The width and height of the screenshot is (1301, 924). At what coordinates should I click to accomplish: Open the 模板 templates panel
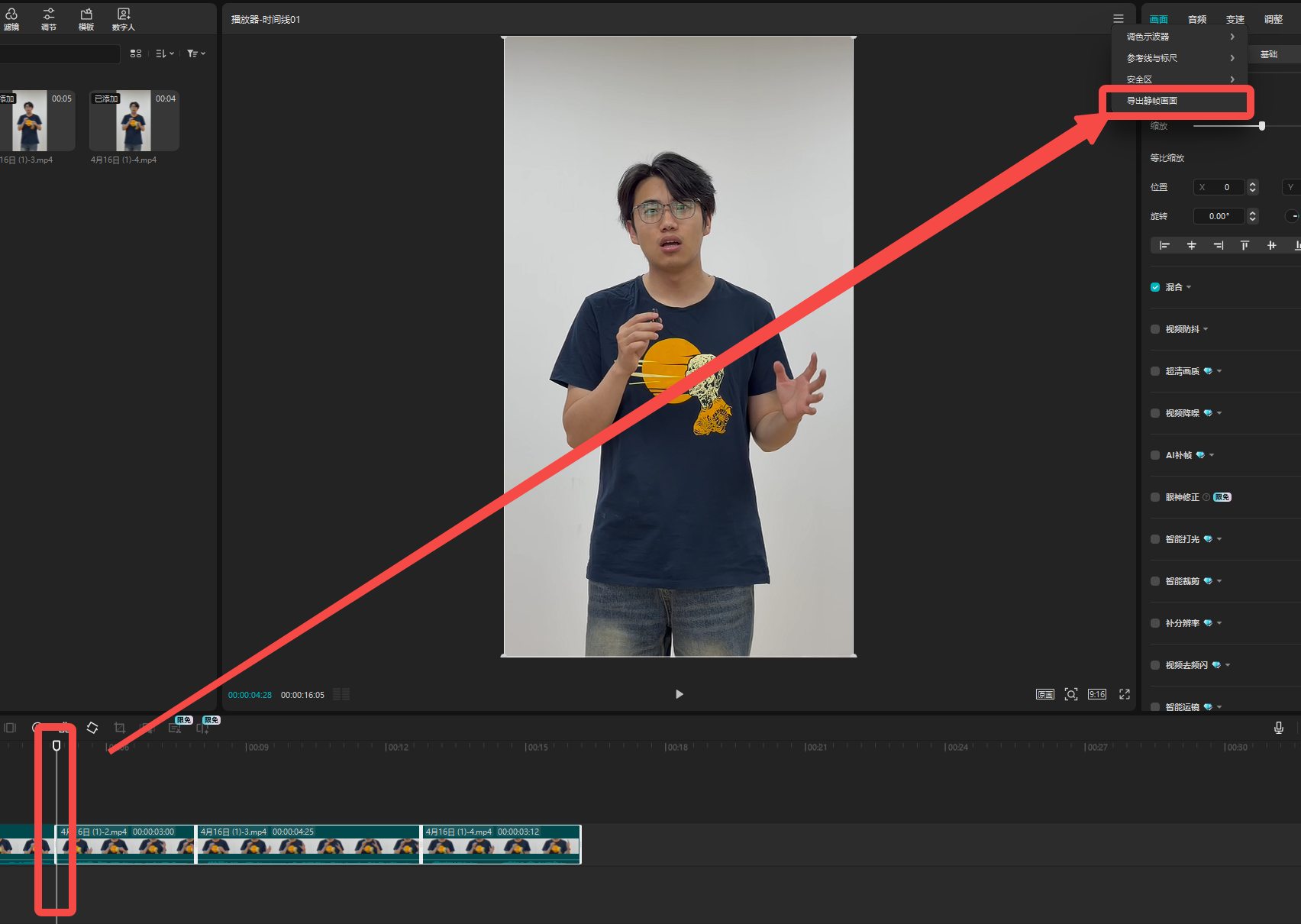[x=86, y=19]
